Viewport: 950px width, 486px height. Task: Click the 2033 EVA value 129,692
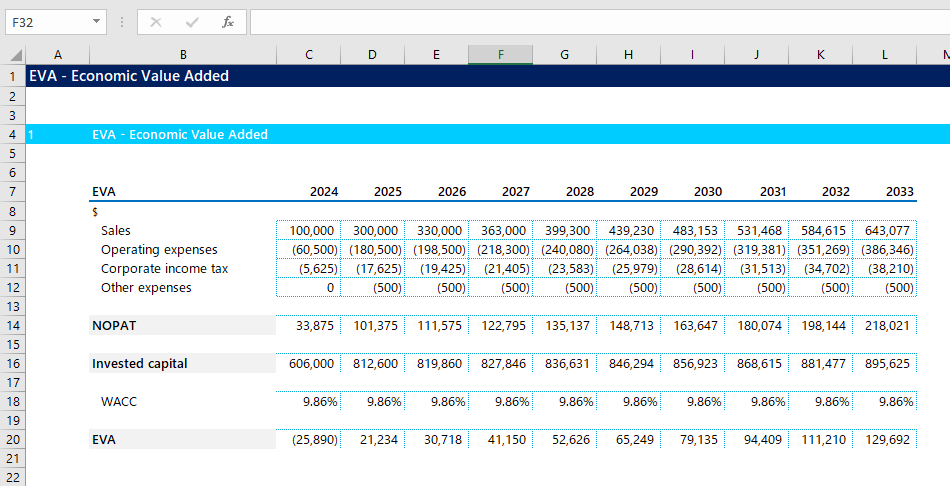click(x=884, y=440)
